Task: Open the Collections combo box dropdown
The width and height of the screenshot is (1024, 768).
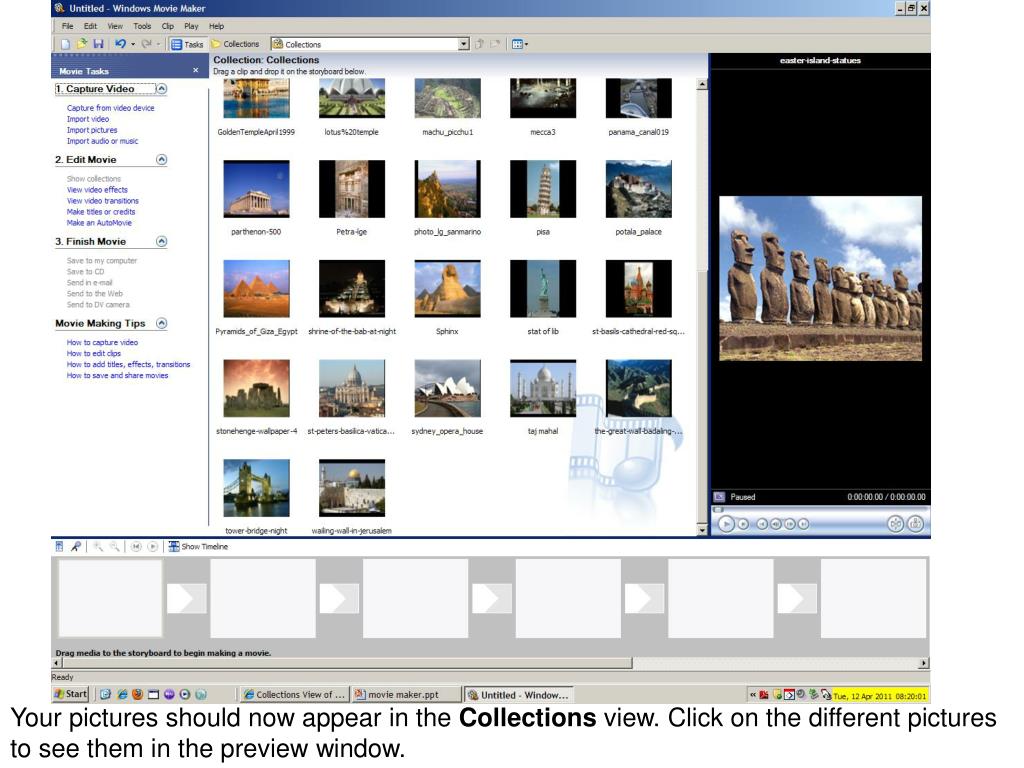Action: [x=464, y=44]
